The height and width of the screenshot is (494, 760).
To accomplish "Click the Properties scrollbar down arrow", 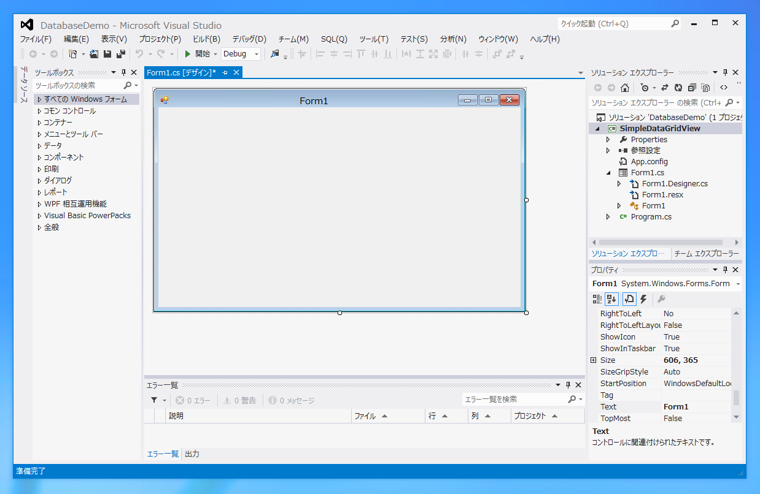I will 736,417.
